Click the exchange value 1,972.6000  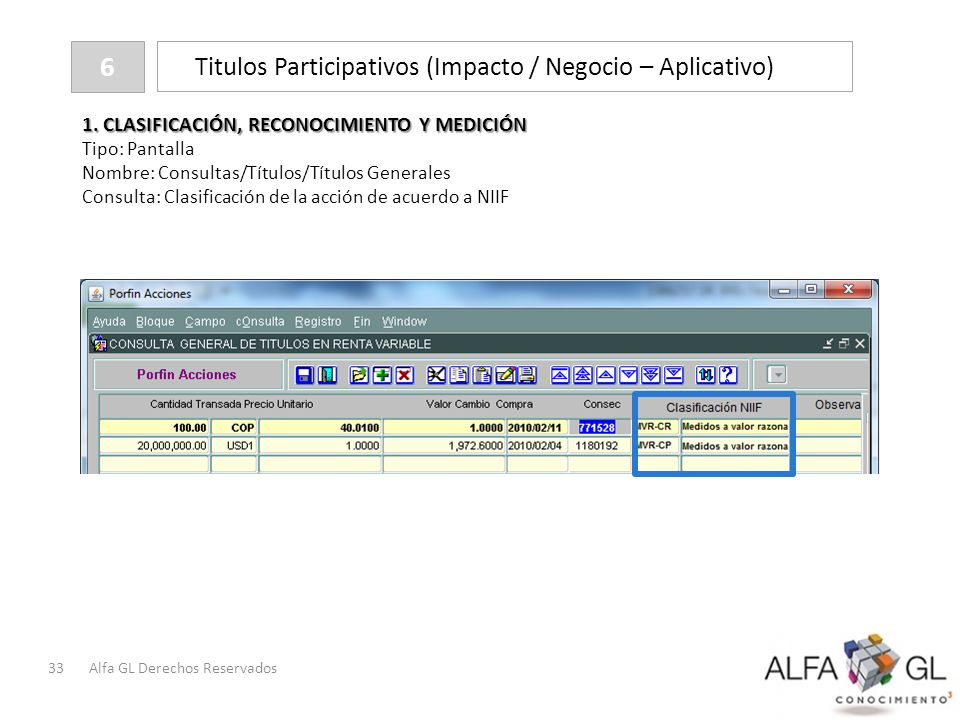point(444,446)
